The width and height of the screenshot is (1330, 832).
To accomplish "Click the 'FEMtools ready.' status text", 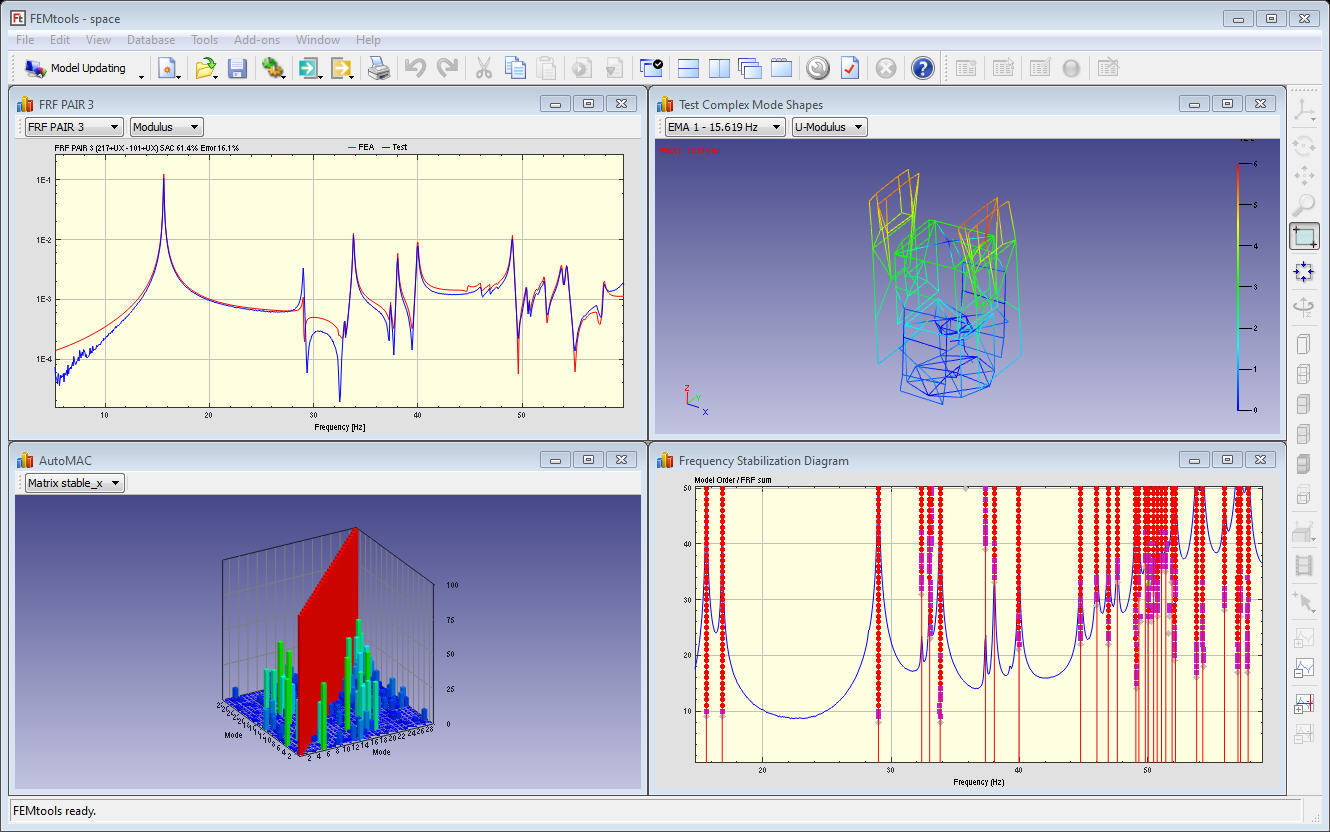I will tap(55, 811).
